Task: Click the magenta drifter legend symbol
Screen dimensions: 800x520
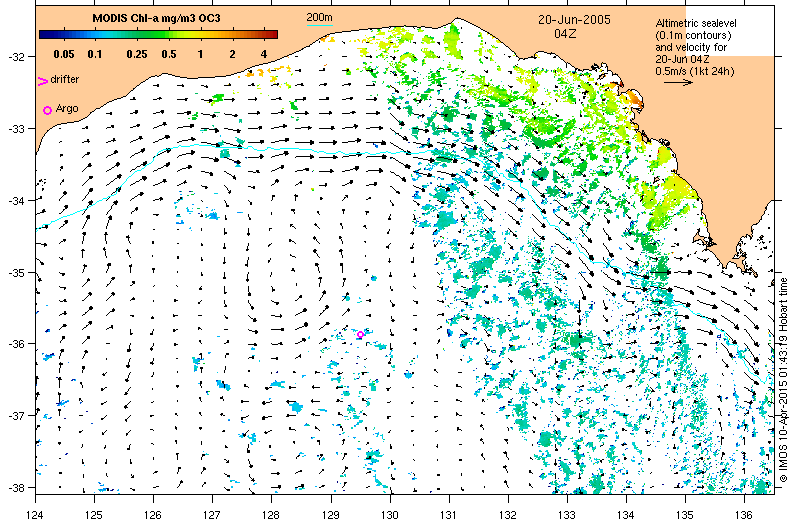Action: (43, 81)
